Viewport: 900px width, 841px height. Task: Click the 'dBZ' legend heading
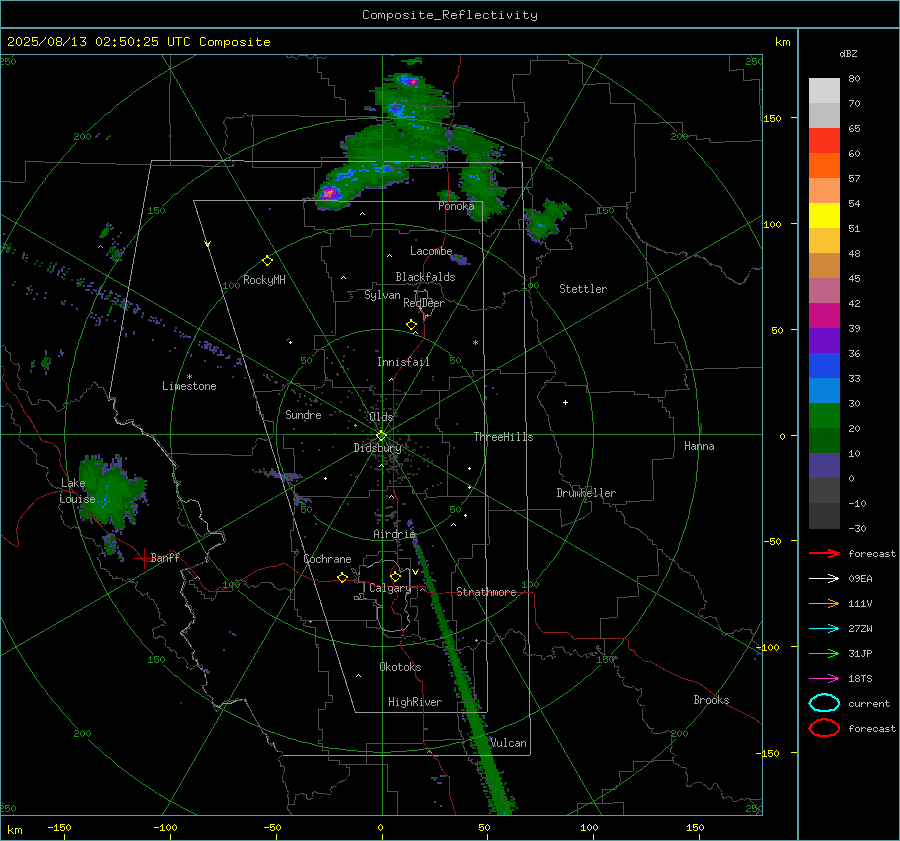point(848,53)
